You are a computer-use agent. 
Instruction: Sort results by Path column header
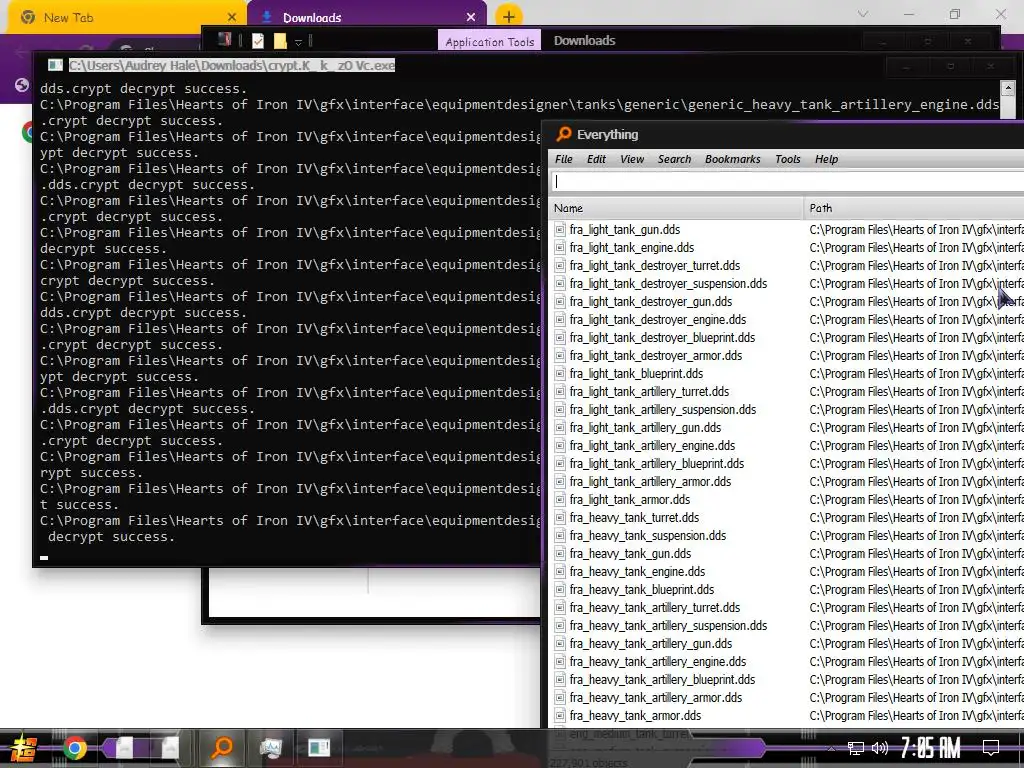point(914,208)
